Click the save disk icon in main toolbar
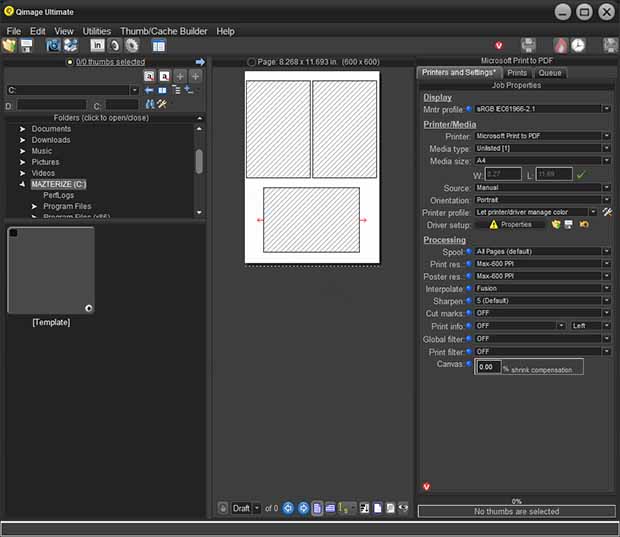 coord(27,45)
